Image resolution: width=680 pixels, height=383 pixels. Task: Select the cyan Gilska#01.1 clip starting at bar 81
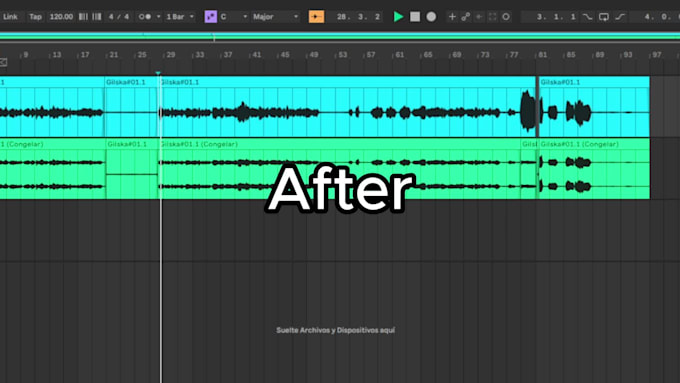(x=594, y=107)
